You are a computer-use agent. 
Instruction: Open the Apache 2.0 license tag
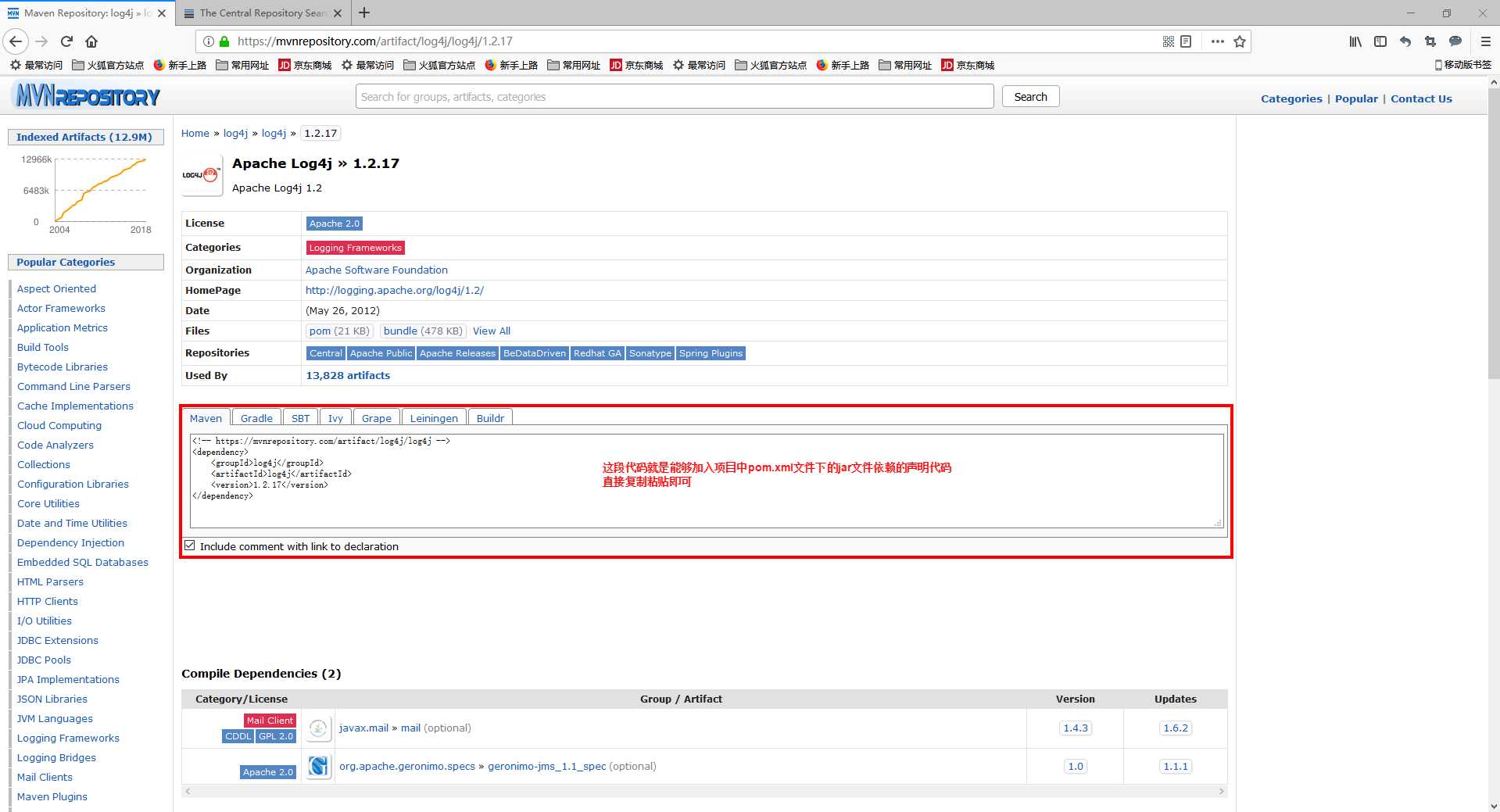coord(335,224)
